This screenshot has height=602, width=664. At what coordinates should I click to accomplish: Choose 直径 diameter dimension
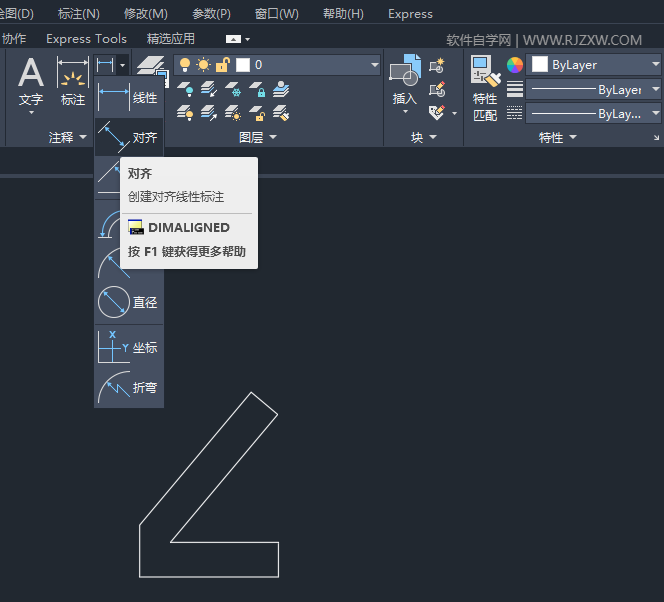[129, 302]
